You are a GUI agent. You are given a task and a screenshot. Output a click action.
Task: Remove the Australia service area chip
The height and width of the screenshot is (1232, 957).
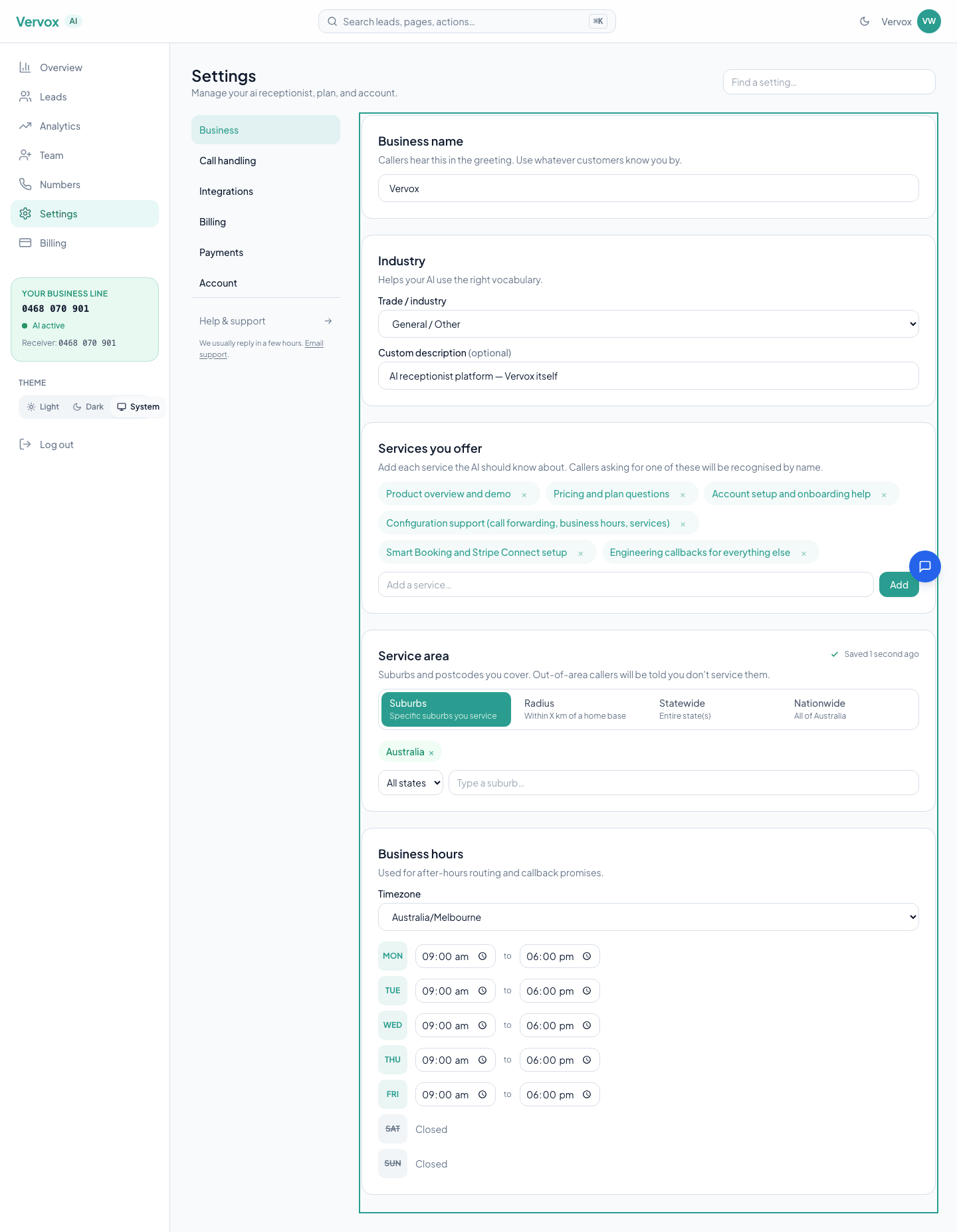[431, 753]
